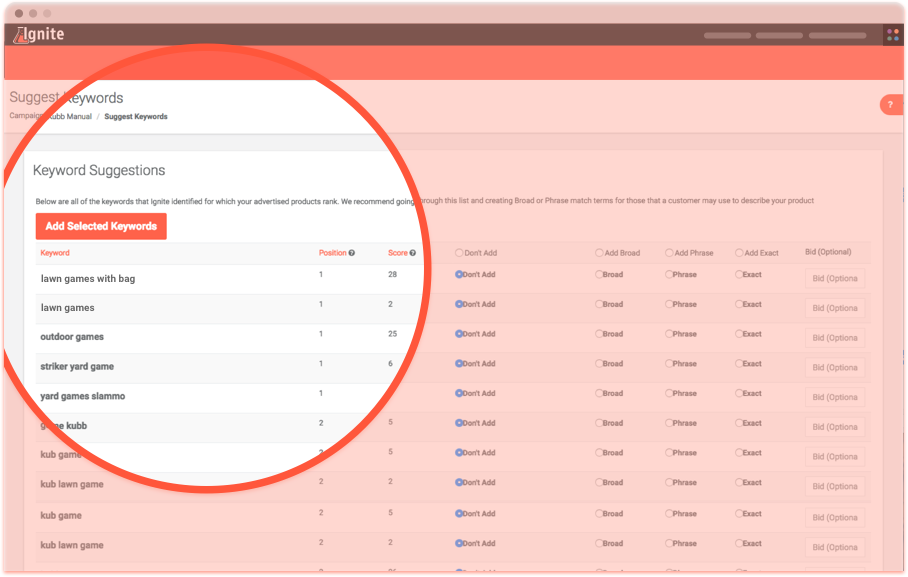Select the header Add Exact radio

(x=739, y=253)
